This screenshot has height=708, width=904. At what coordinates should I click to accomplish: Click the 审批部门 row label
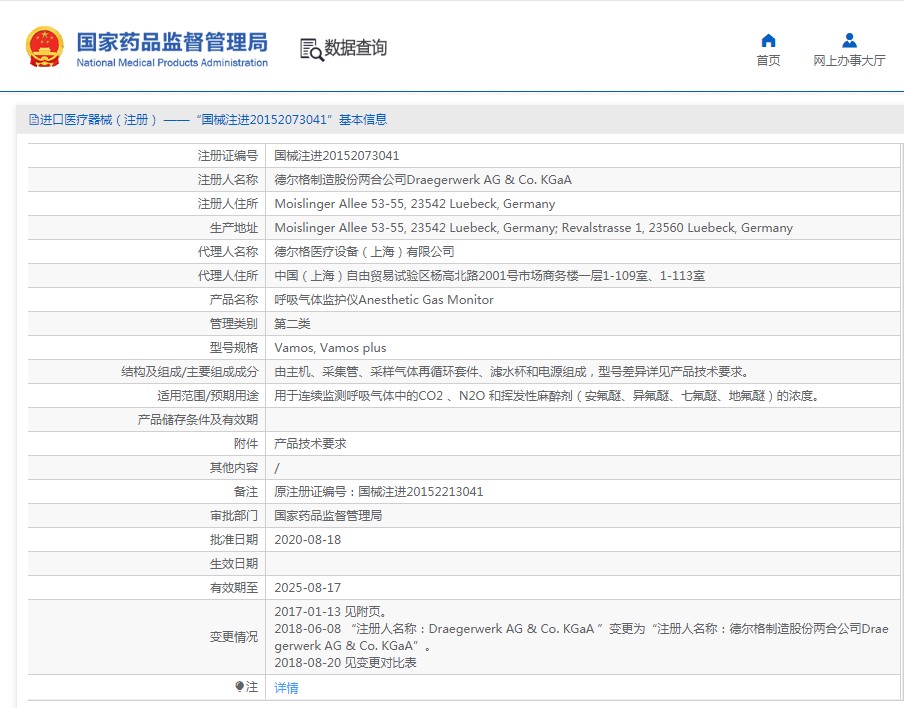233,516
